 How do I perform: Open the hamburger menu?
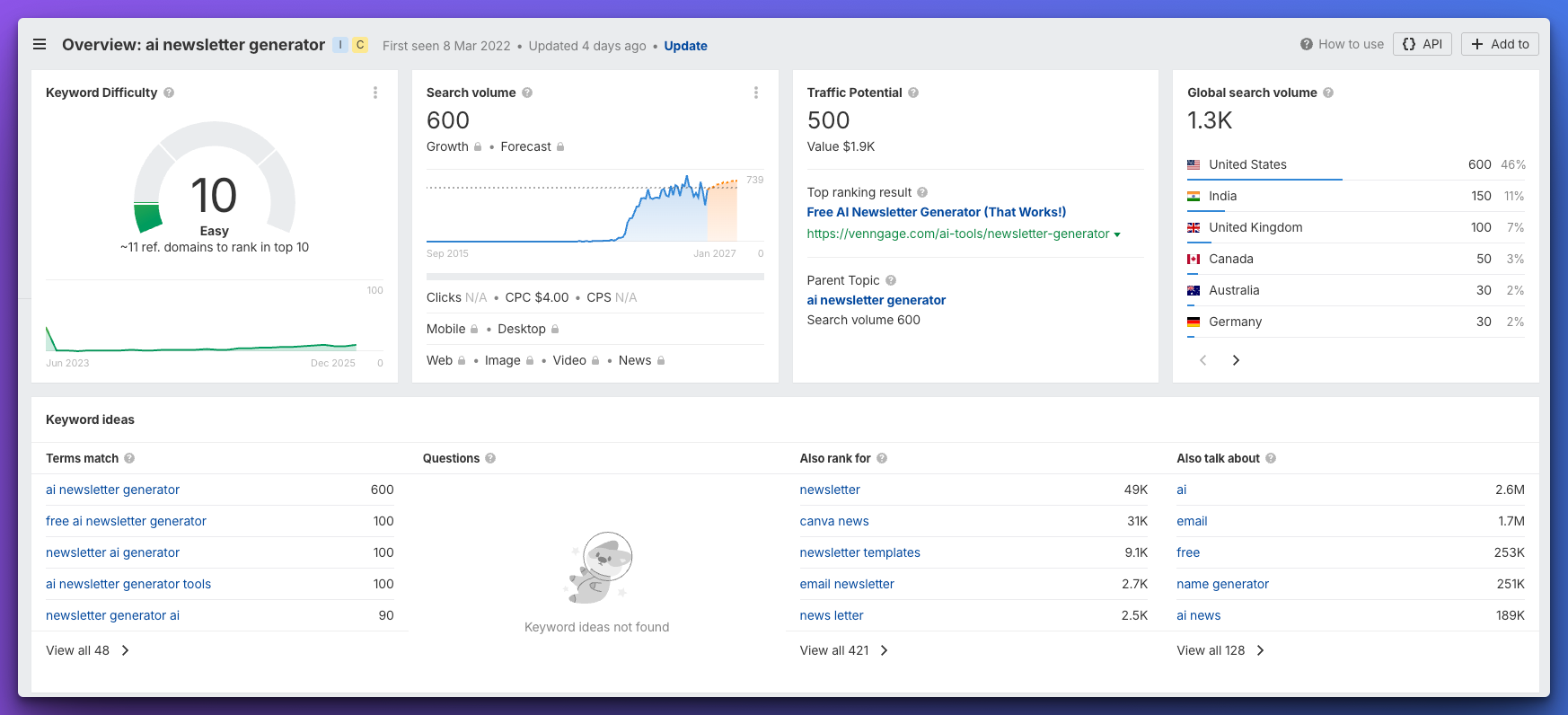tap(40, 44)
